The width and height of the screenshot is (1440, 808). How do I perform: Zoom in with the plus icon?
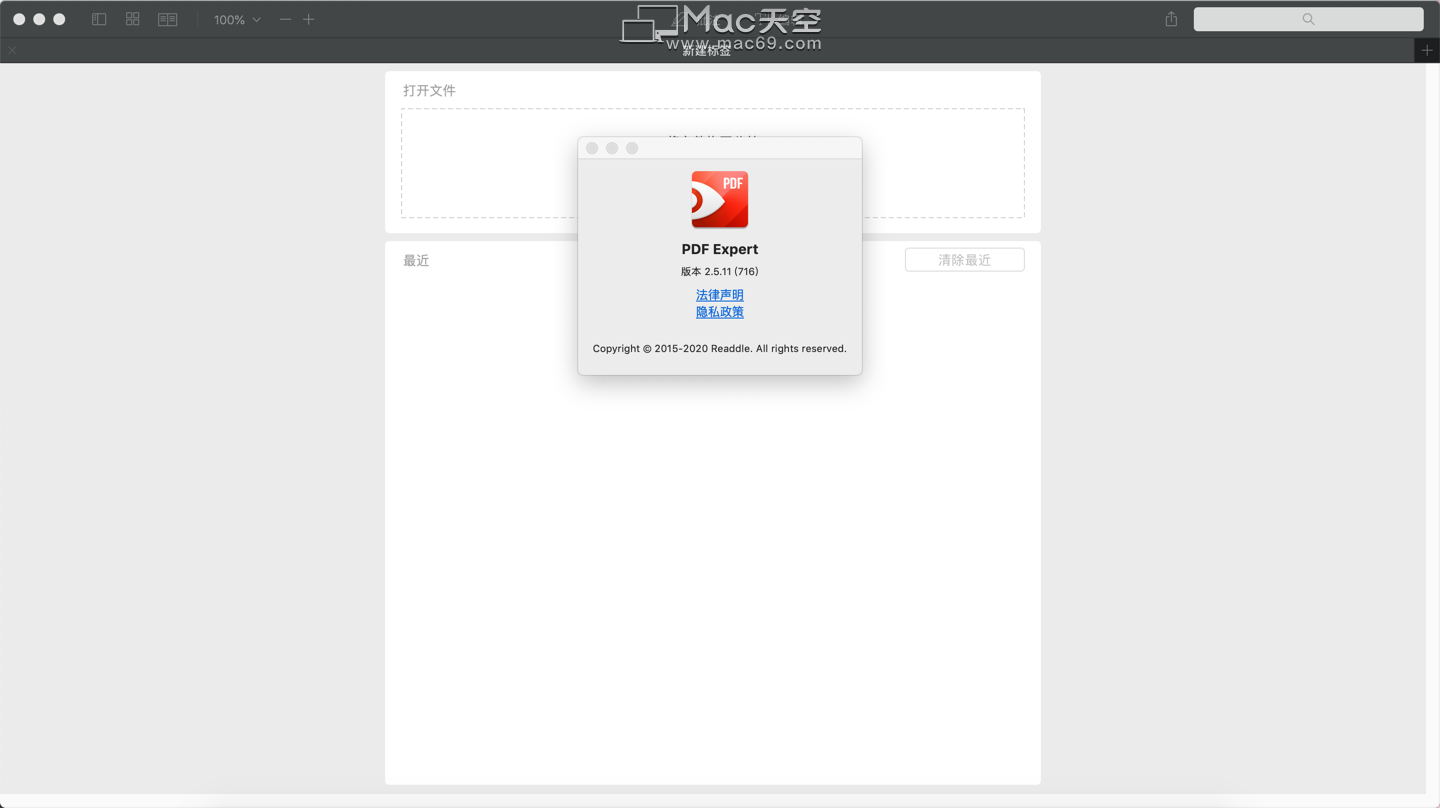click(x=309, y=19)
